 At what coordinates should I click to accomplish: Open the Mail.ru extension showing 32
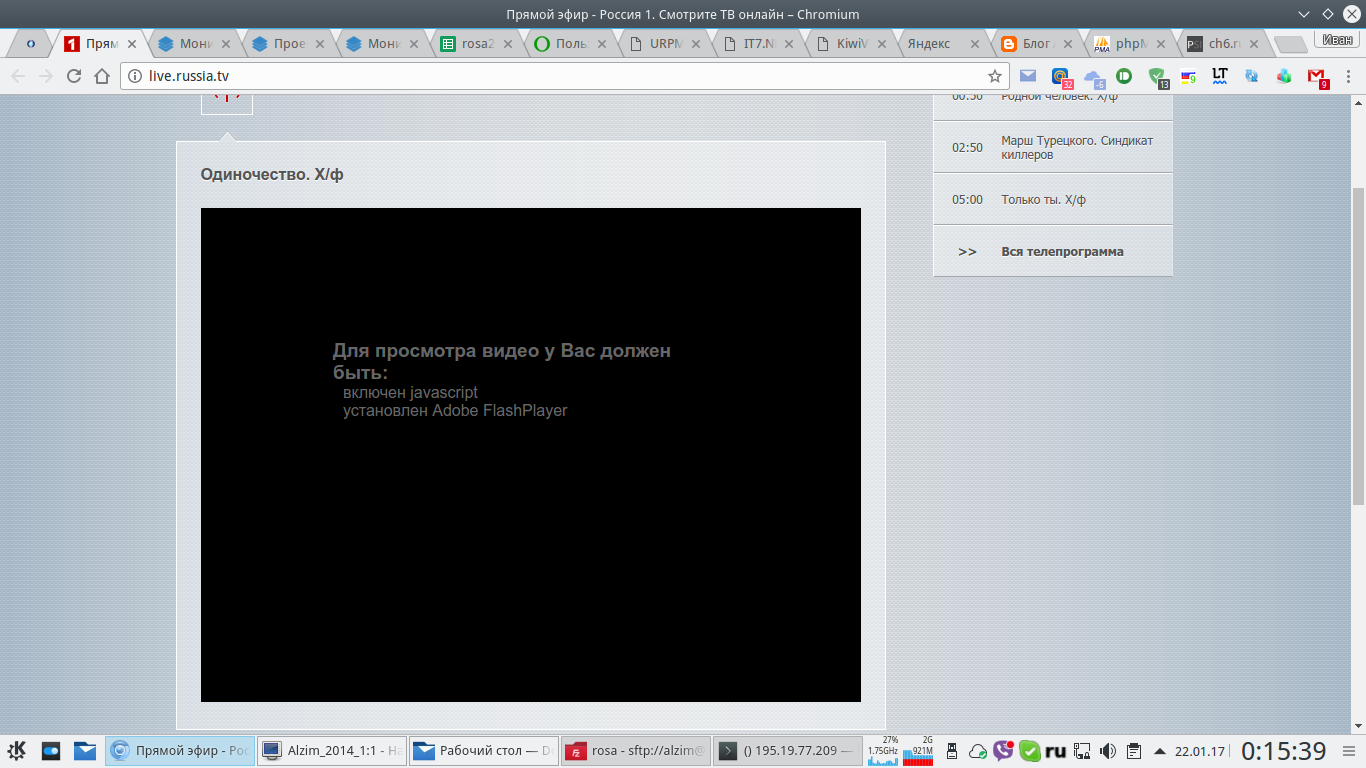click(x=1061, y=77)
